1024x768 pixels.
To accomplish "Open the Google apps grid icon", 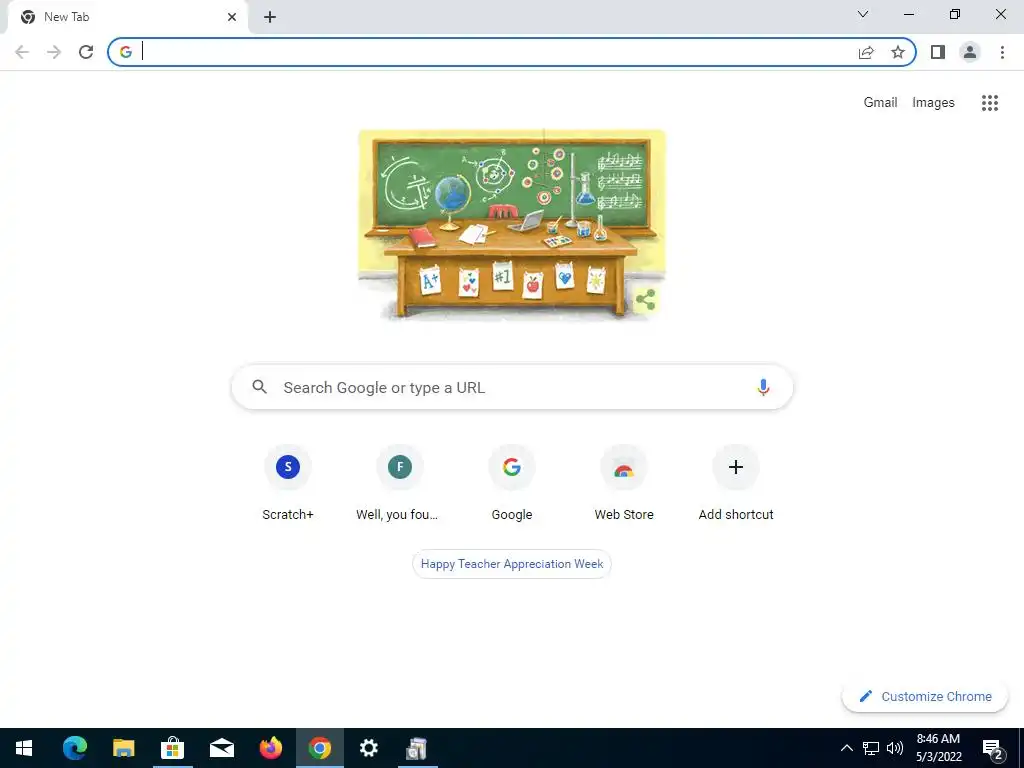I will click(990, 103).
